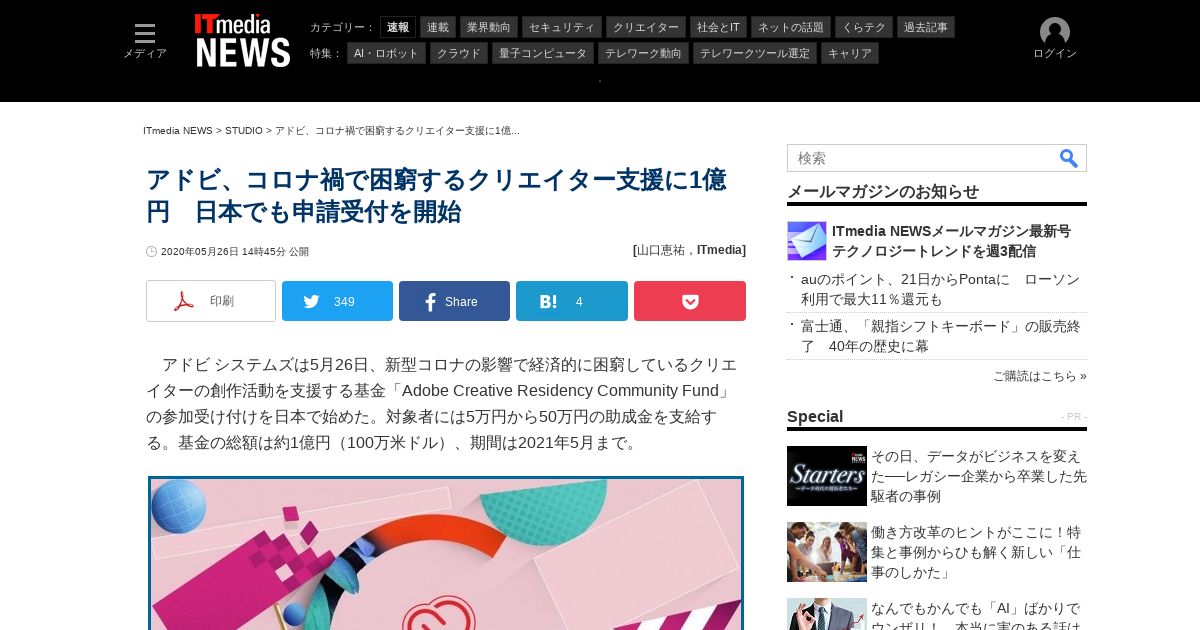Select the 業界動向 category
The image size is (1200, 630).
489,27
